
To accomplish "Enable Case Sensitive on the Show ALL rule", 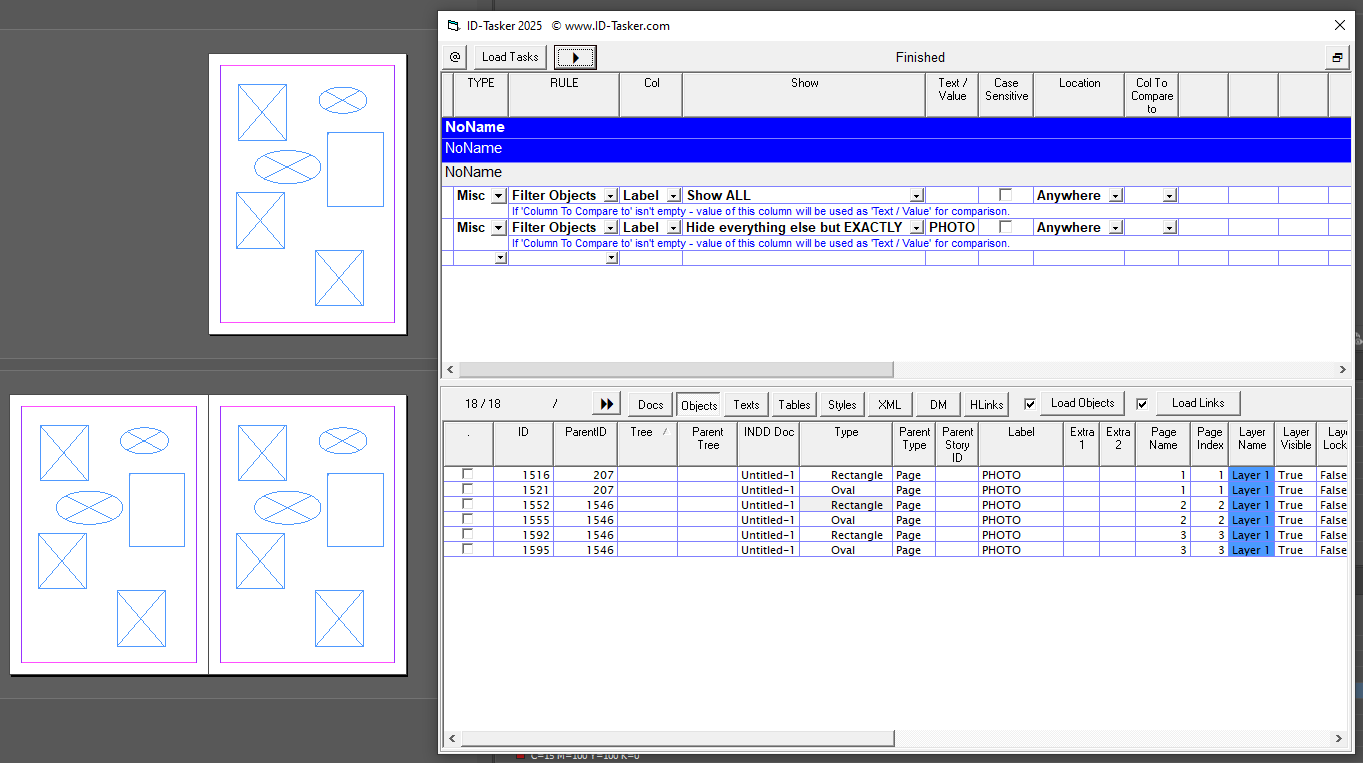I will coord(1005,194).
